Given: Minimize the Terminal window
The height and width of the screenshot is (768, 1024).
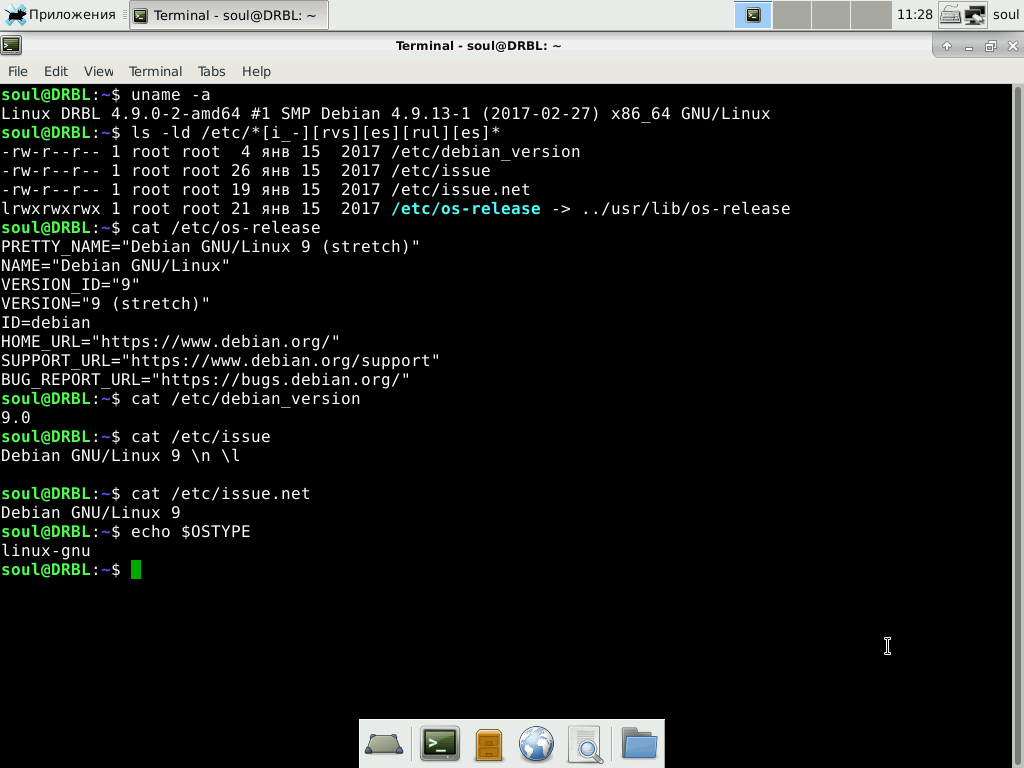Looking at the screenshot, I should click(x=969, y=46).
